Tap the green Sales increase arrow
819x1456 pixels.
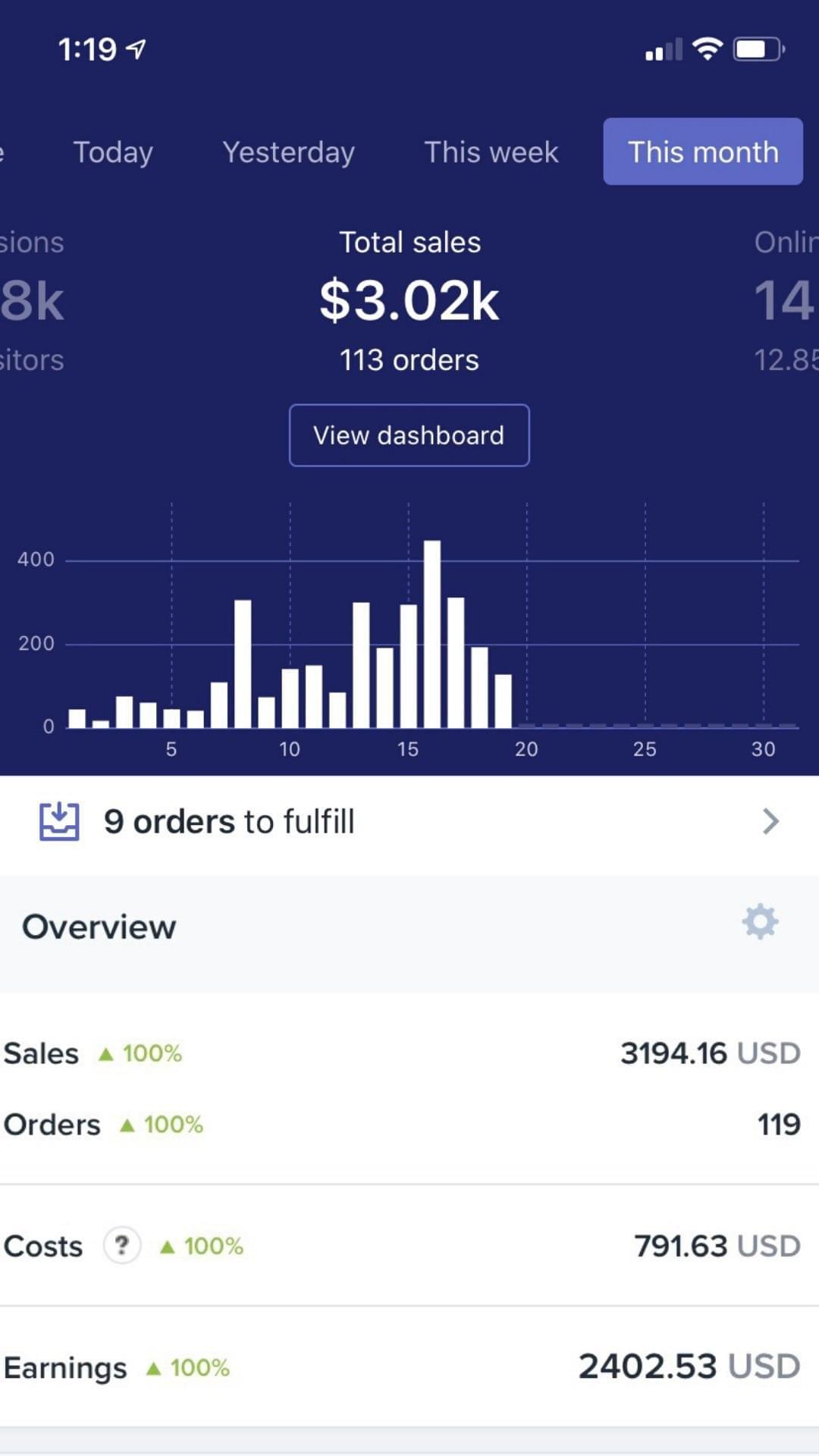[106, 1054]
